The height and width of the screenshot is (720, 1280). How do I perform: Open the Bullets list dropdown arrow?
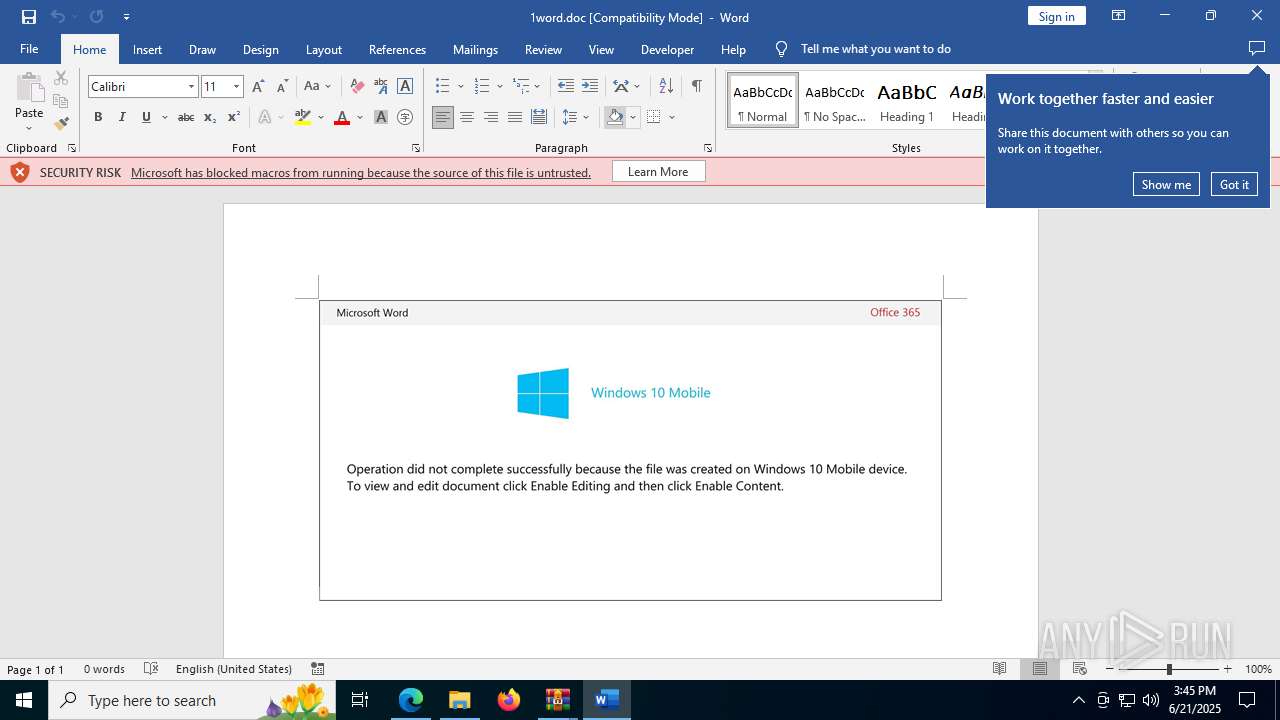point(460,86)
